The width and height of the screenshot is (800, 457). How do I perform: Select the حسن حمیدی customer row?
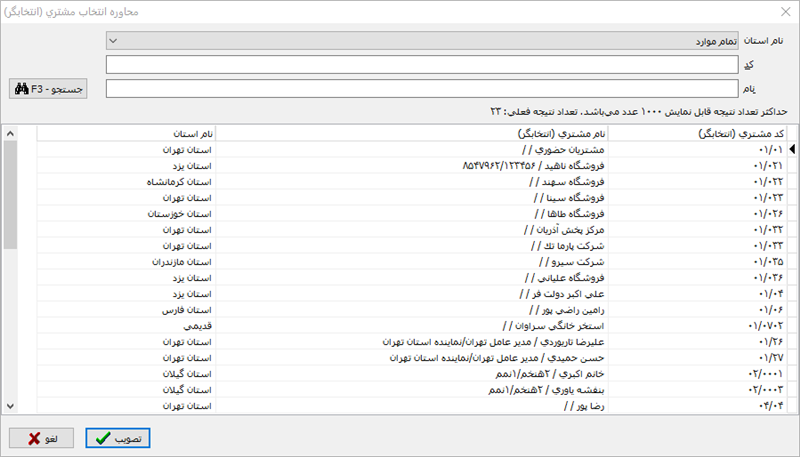click(x=412, y=357)
